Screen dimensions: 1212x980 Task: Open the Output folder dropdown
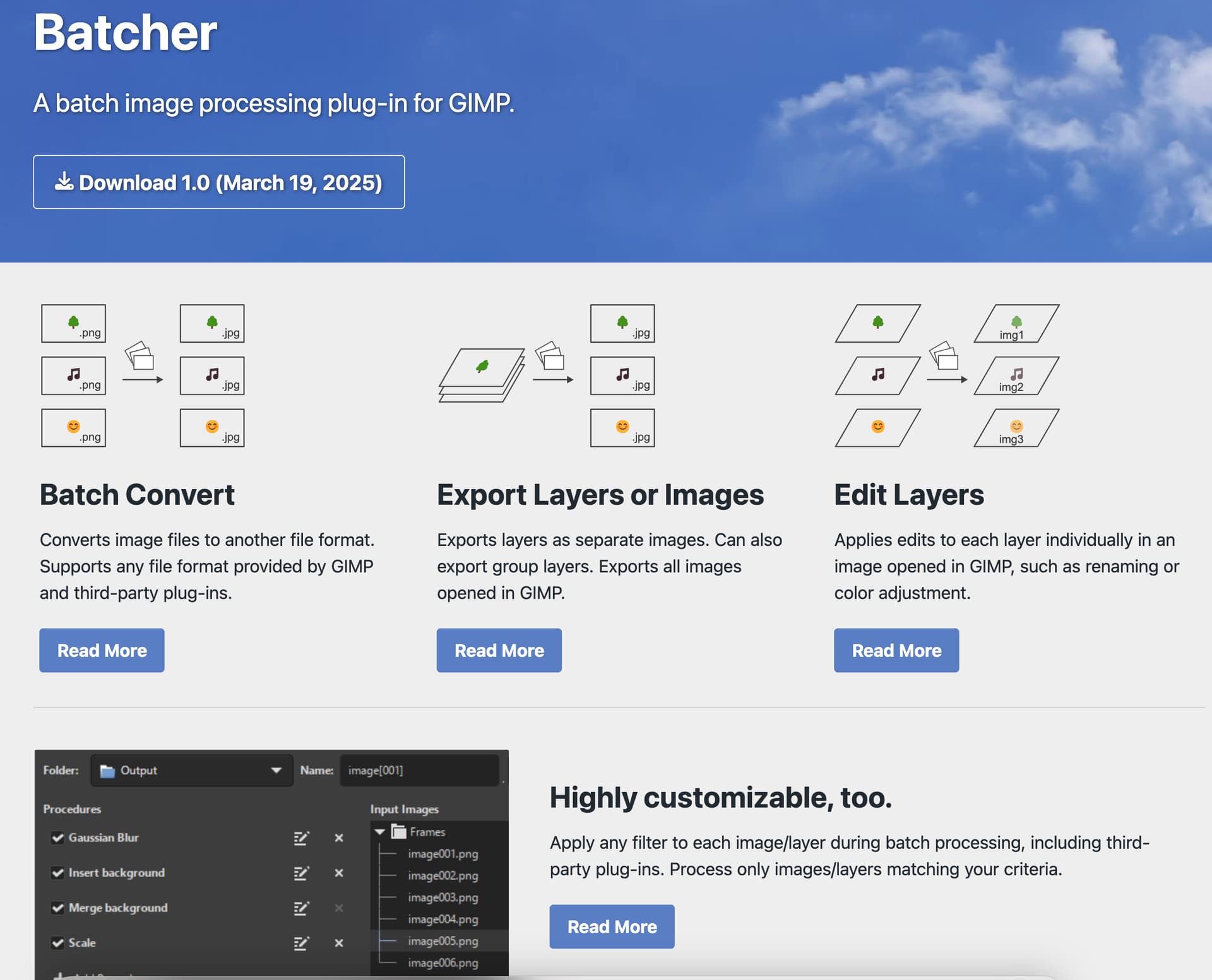[192, 770]
